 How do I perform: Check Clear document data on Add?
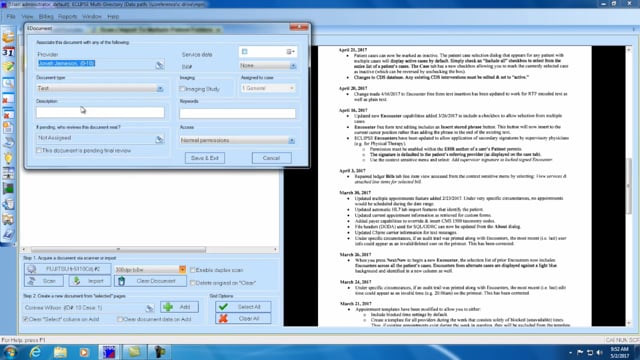pyautogui.click(x=120, y=319)
